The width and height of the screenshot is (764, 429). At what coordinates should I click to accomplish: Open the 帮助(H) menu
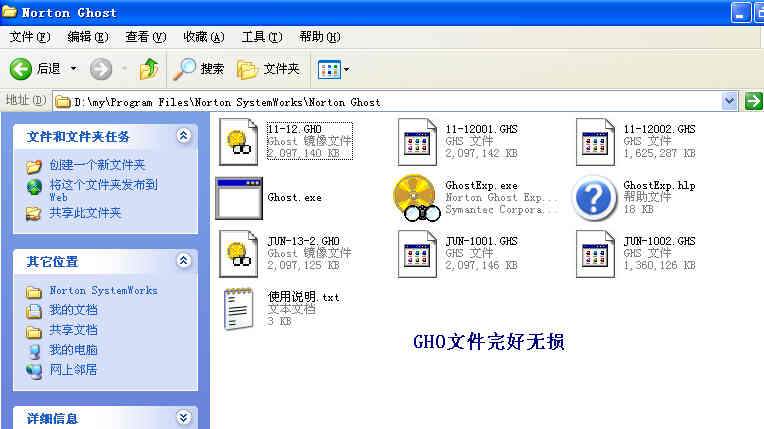click(320, 37)
